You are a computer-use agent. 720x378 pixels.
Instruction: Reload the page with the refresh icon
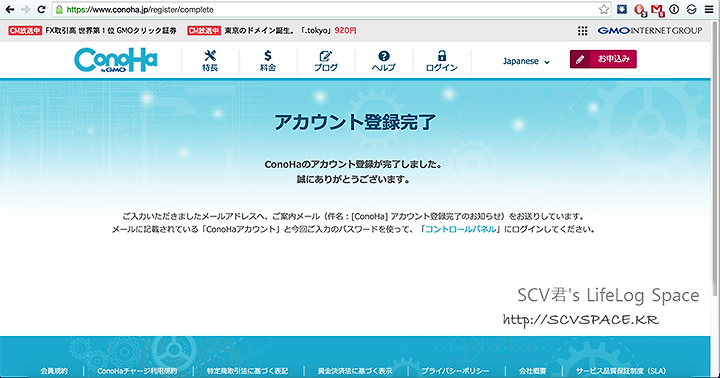(x=41, y=9)
